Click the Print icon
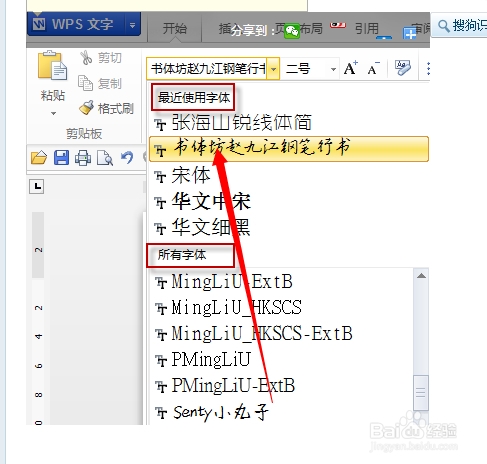487x464 pixels. 83,158
